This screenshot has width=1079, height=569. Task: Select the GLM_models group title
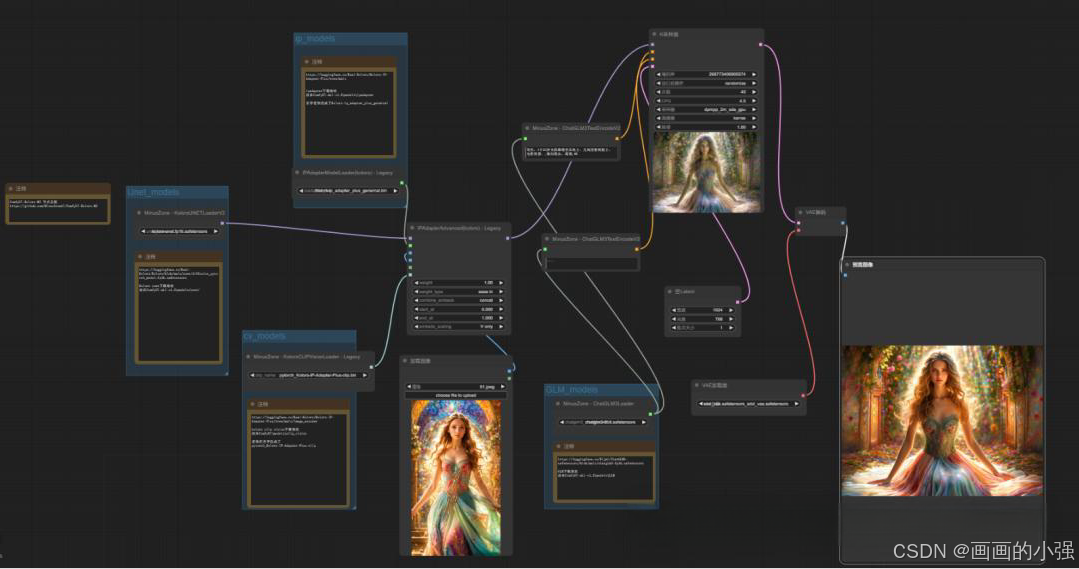pos(572,389)
